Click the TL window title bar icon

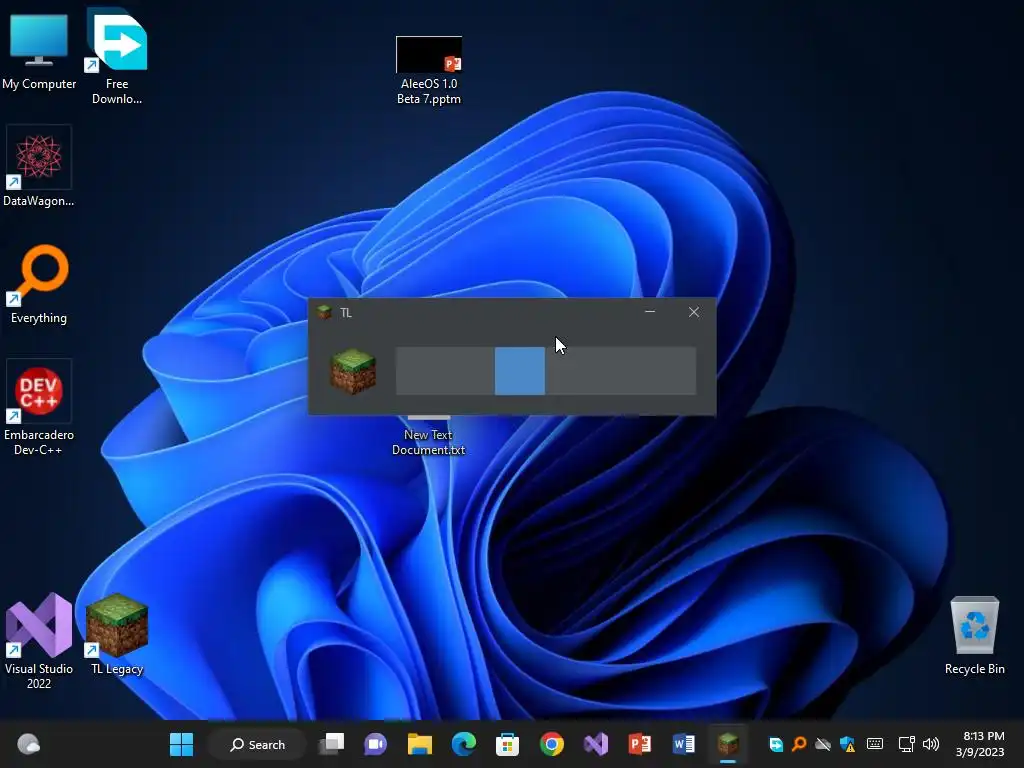[x=324, y=312]
